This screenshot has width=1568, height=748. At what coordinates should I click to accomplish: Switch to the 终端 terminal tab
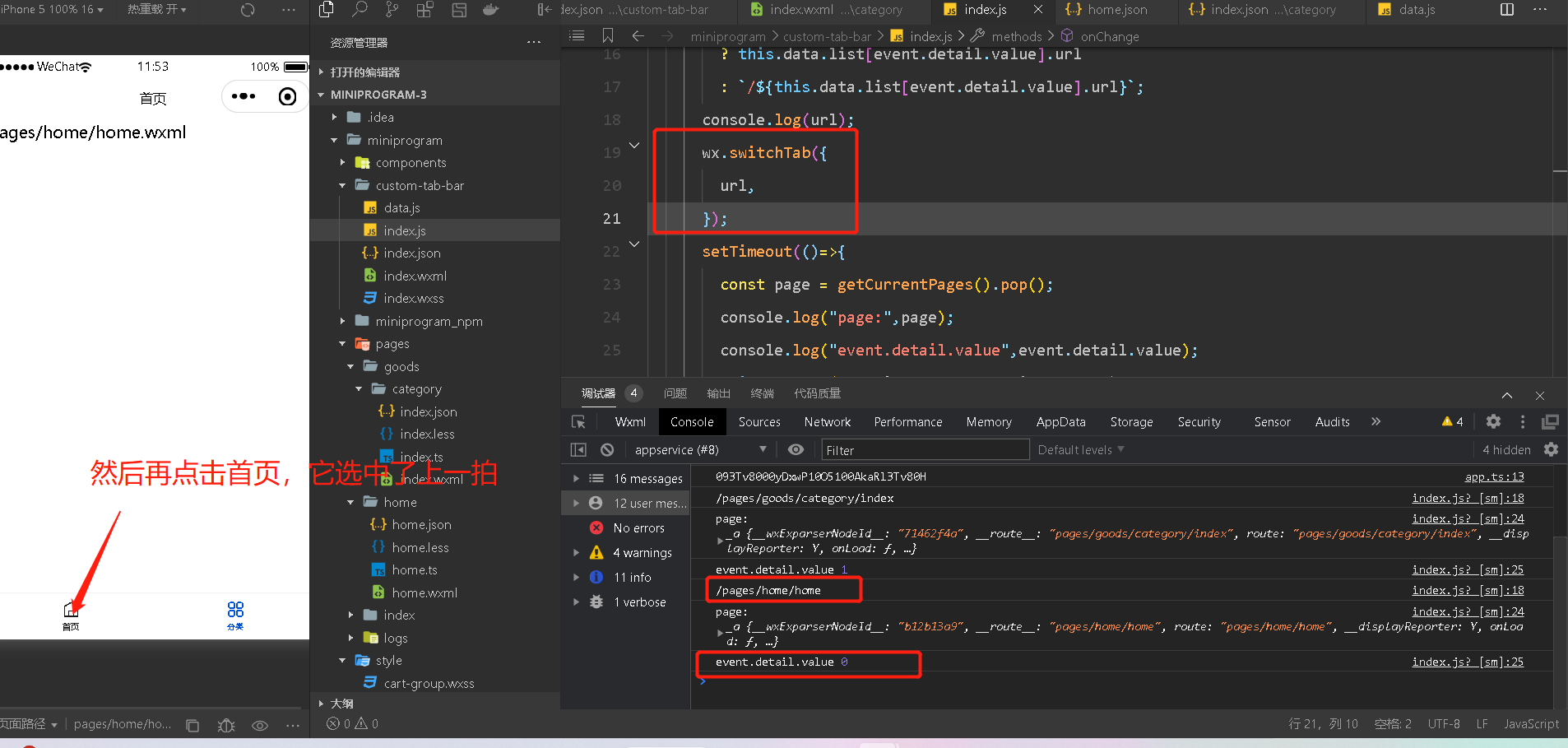(763, 393)
